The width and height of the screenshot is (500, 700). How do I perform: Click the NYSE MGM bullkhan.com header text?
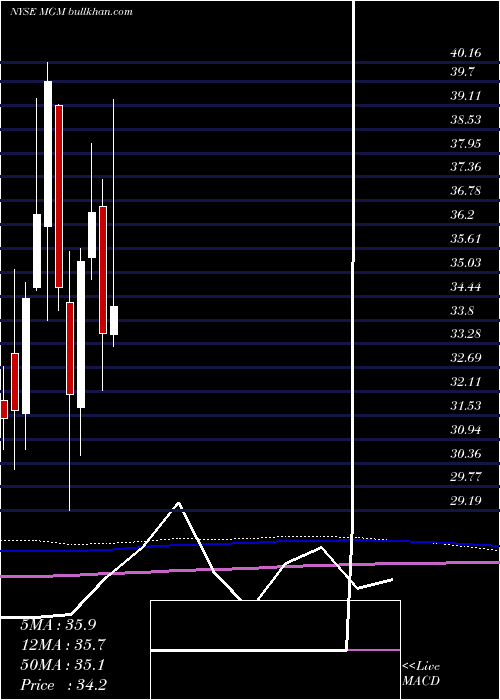[71, 12]
